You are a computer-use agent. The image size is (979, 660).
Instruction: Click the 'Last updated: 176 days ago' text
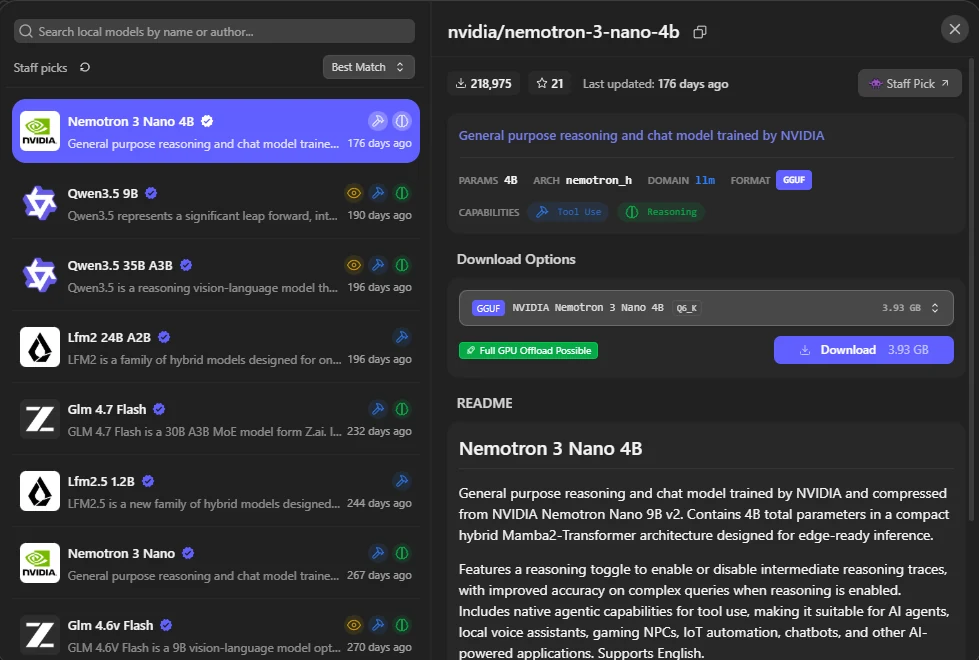(656, 84)
